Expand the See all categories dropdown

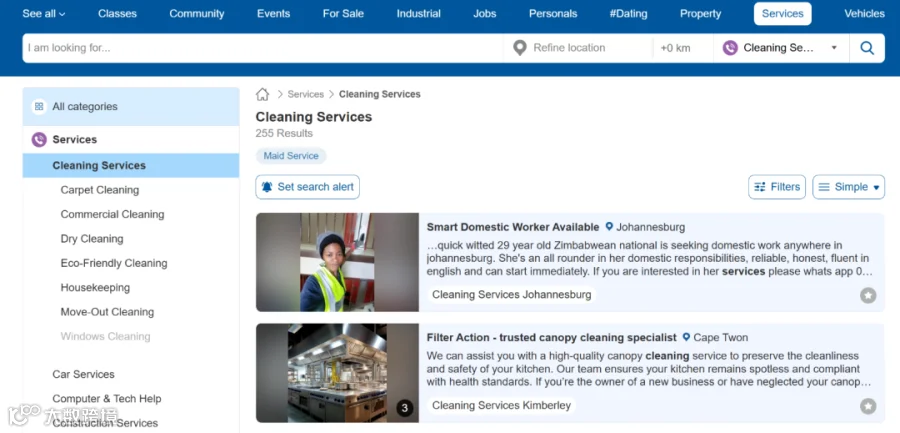(x=44, y=14)
